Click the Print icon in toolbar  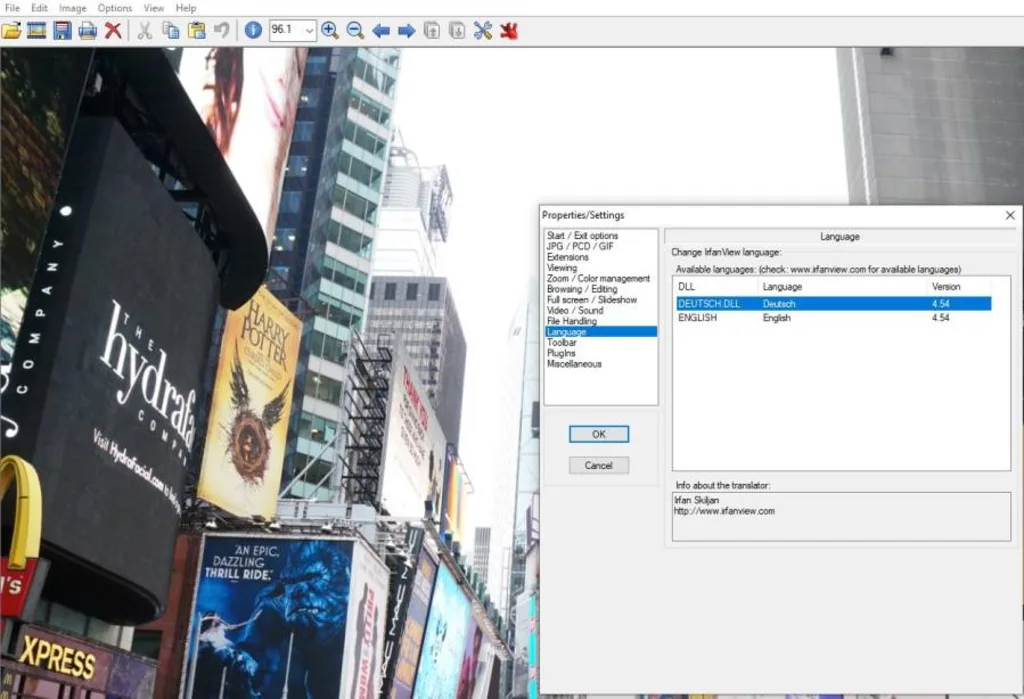(88, 31)
